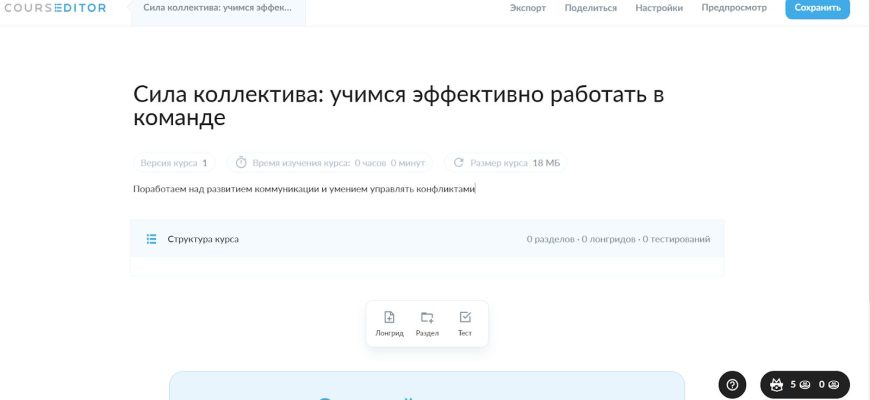Screen dimensions: 870x400
Task: Click the course description text field
Action: pyautogui.click(x=303, y=188)
